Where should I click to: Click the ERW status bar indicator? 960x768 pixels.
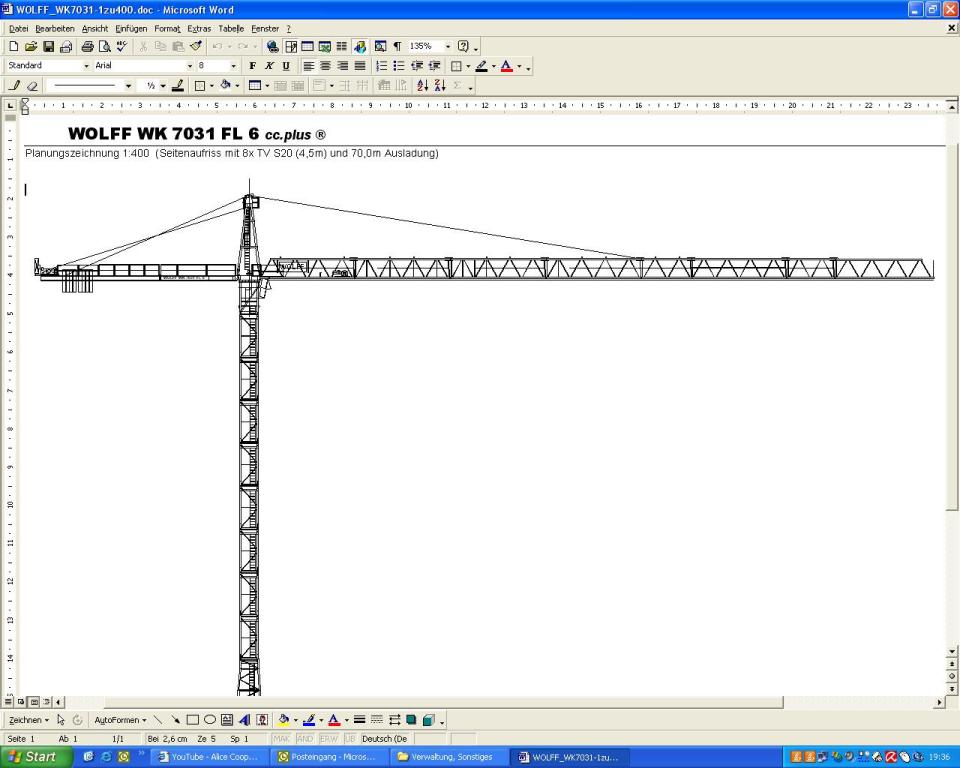point(329,739)
